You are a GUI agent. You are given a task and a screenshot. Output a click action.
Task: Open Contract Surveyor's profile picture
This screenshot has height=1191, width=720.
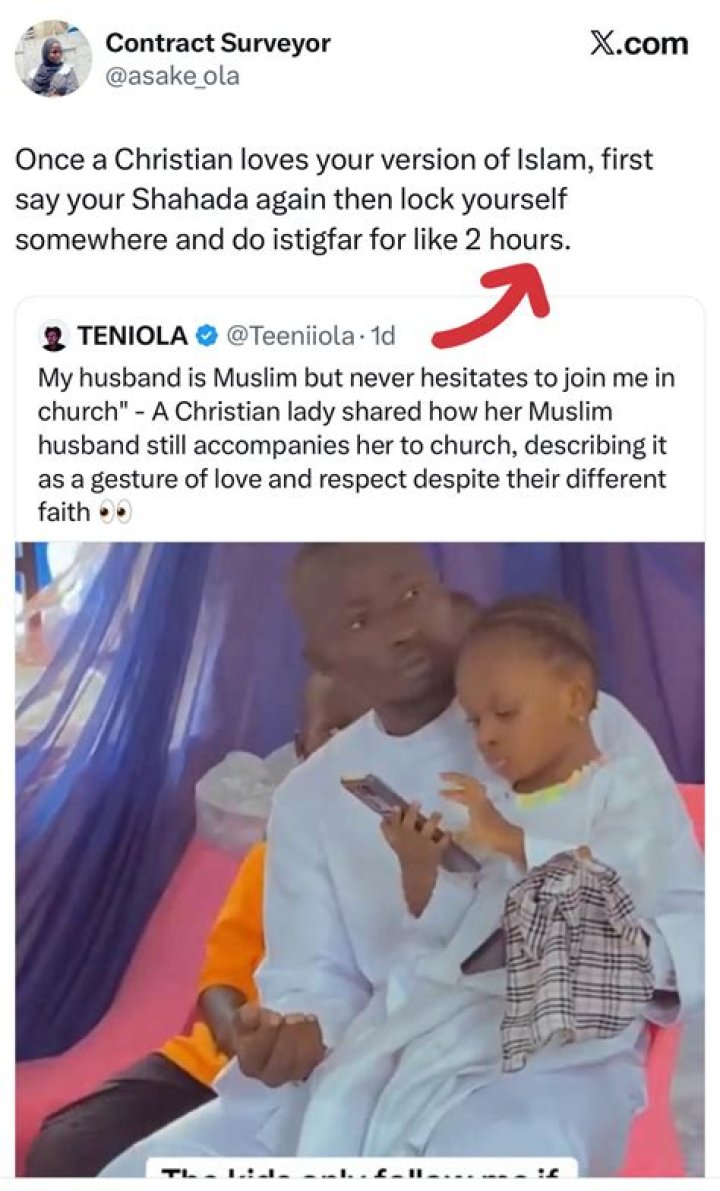[x=53, y=59]
